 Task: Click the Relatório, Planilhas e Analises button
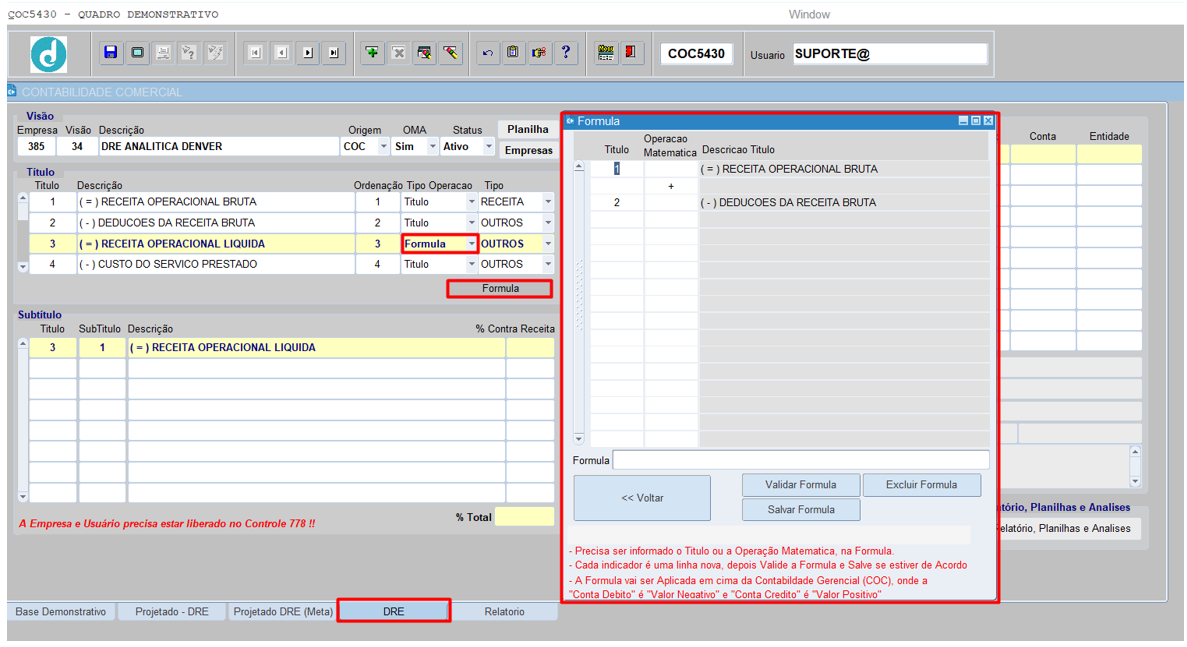point(1067,528)
